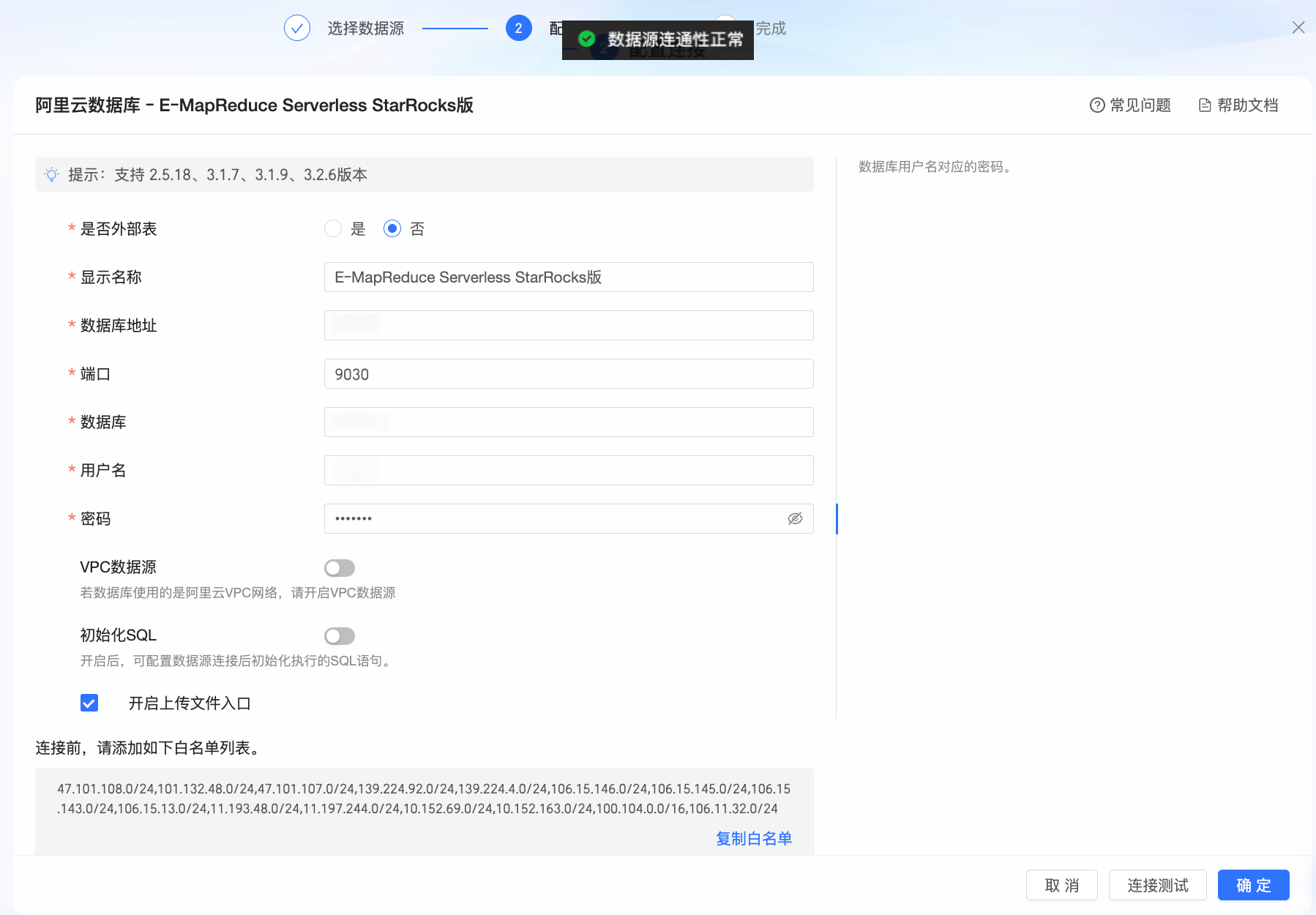
Task: Click the whitelist IP address text
Action: click(424, 799)
